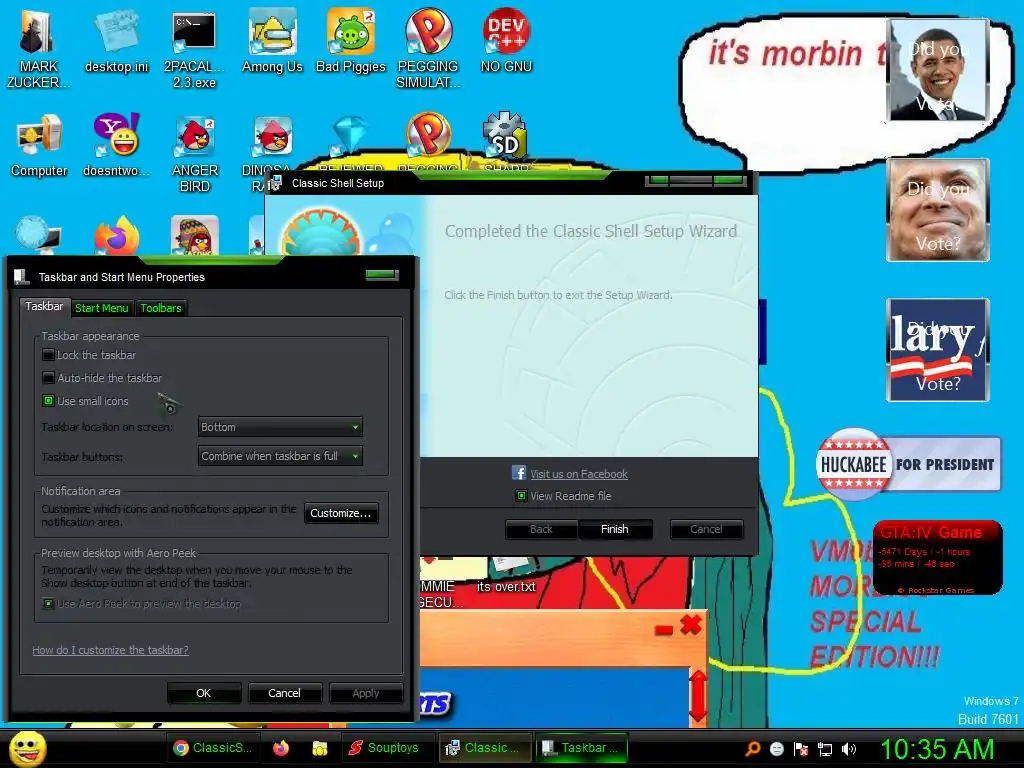Open the PEGGING SIMULAT... desktop icon
The image size is (1024, 768).
428,48
